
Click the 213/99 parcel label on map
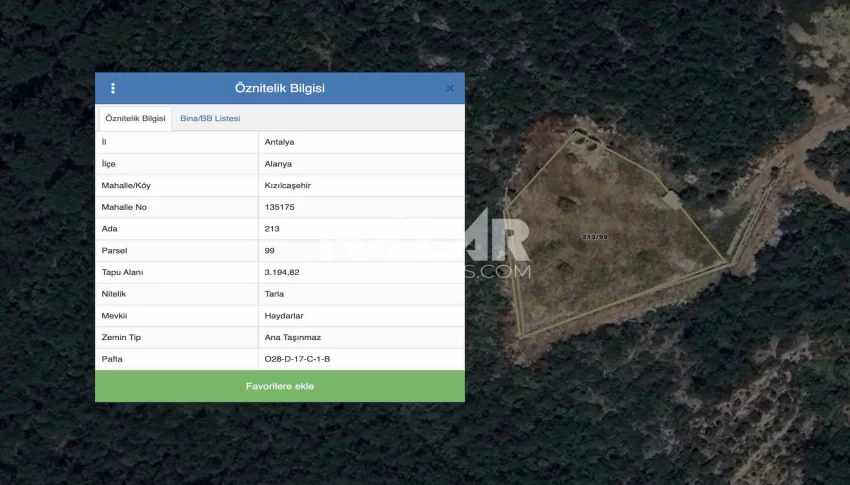[594, 237]
